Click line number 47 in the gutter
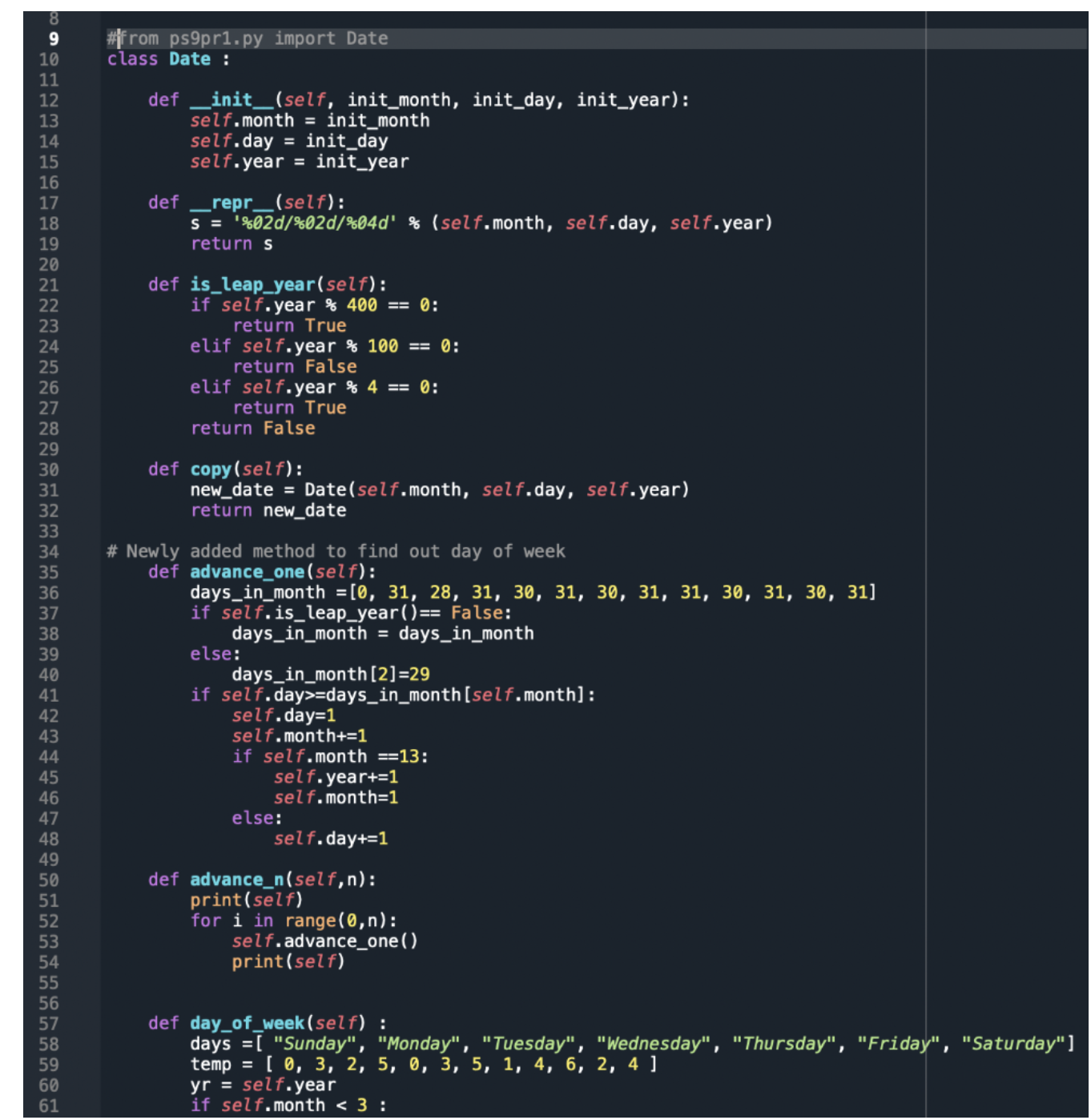 pyautogui.click(x=49, y=819)
